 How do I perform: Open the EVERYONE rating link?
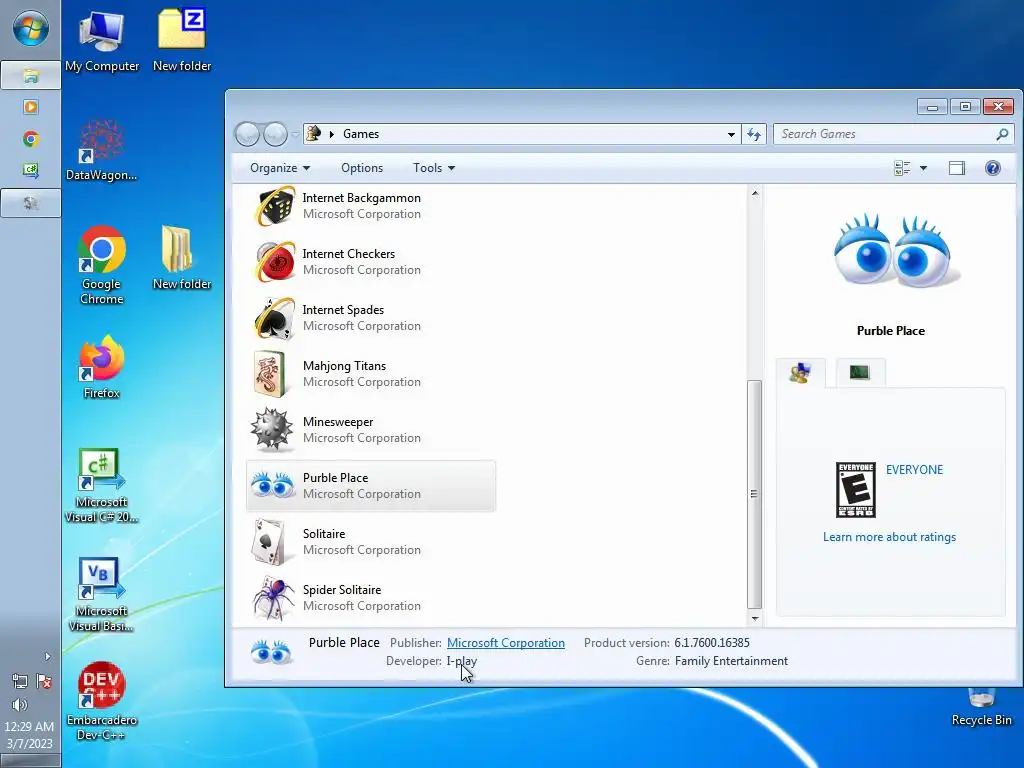click(x=914, y=470)
